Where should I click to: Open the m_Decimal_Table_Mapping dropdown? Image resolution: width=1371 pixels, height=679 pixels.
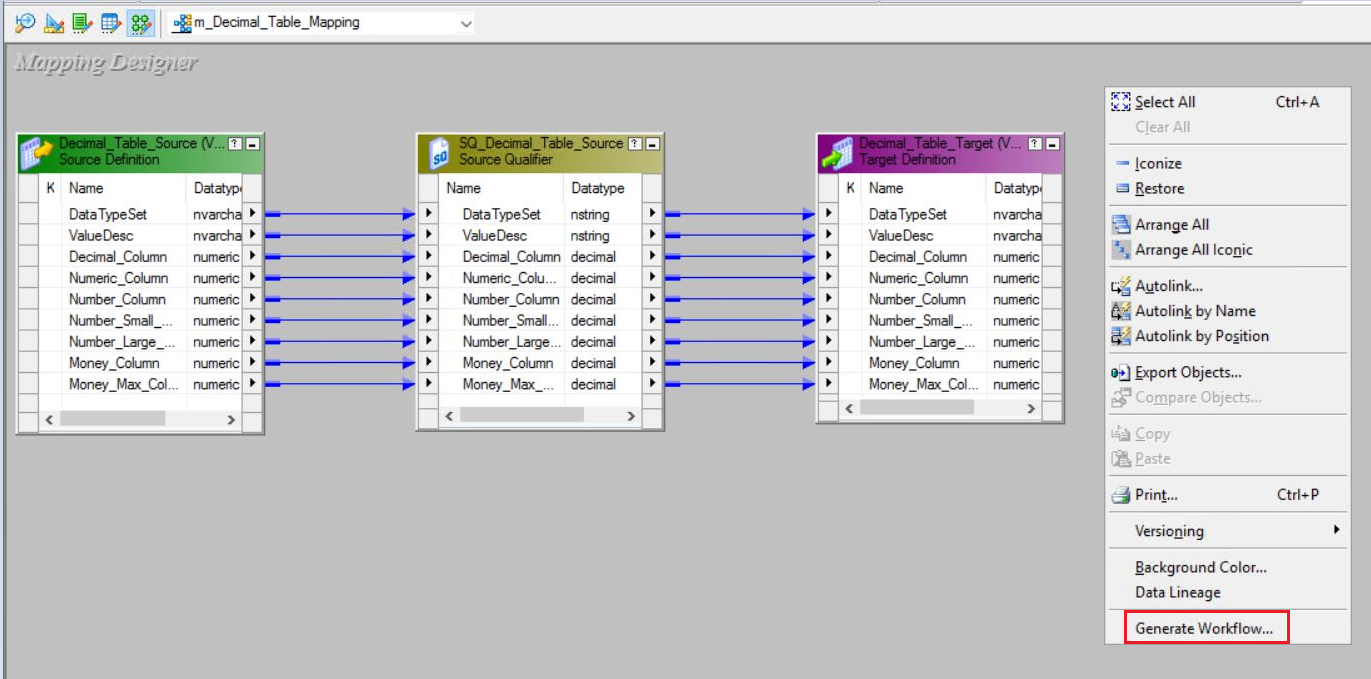click(x=465, y=23)
